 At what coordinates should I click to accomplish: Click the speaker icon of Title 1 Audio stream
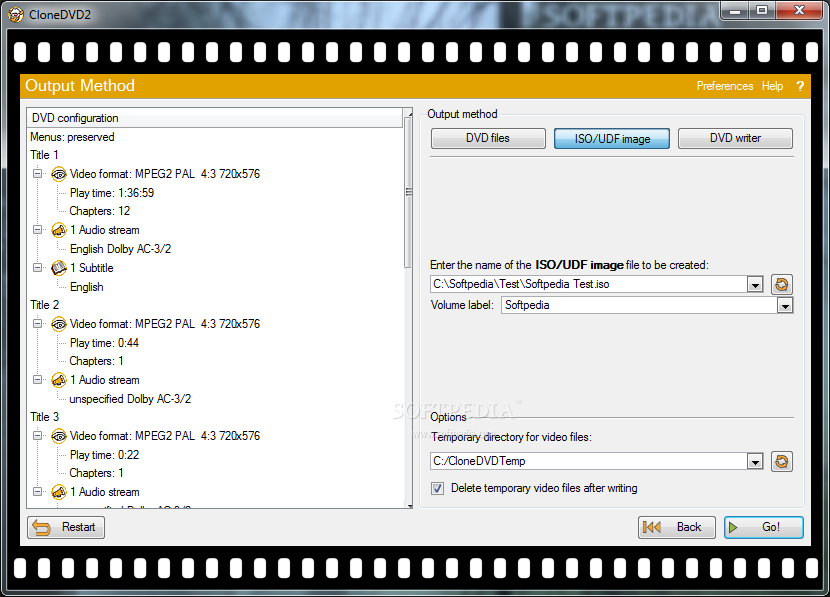[59, 230]
